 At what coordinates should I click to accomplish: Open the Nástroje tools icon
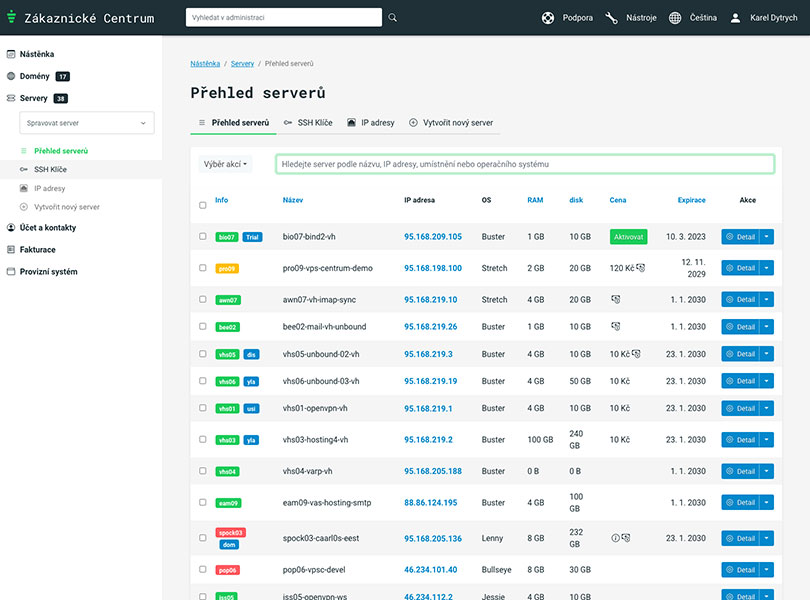pyautogui.click(x=612, y=18)
